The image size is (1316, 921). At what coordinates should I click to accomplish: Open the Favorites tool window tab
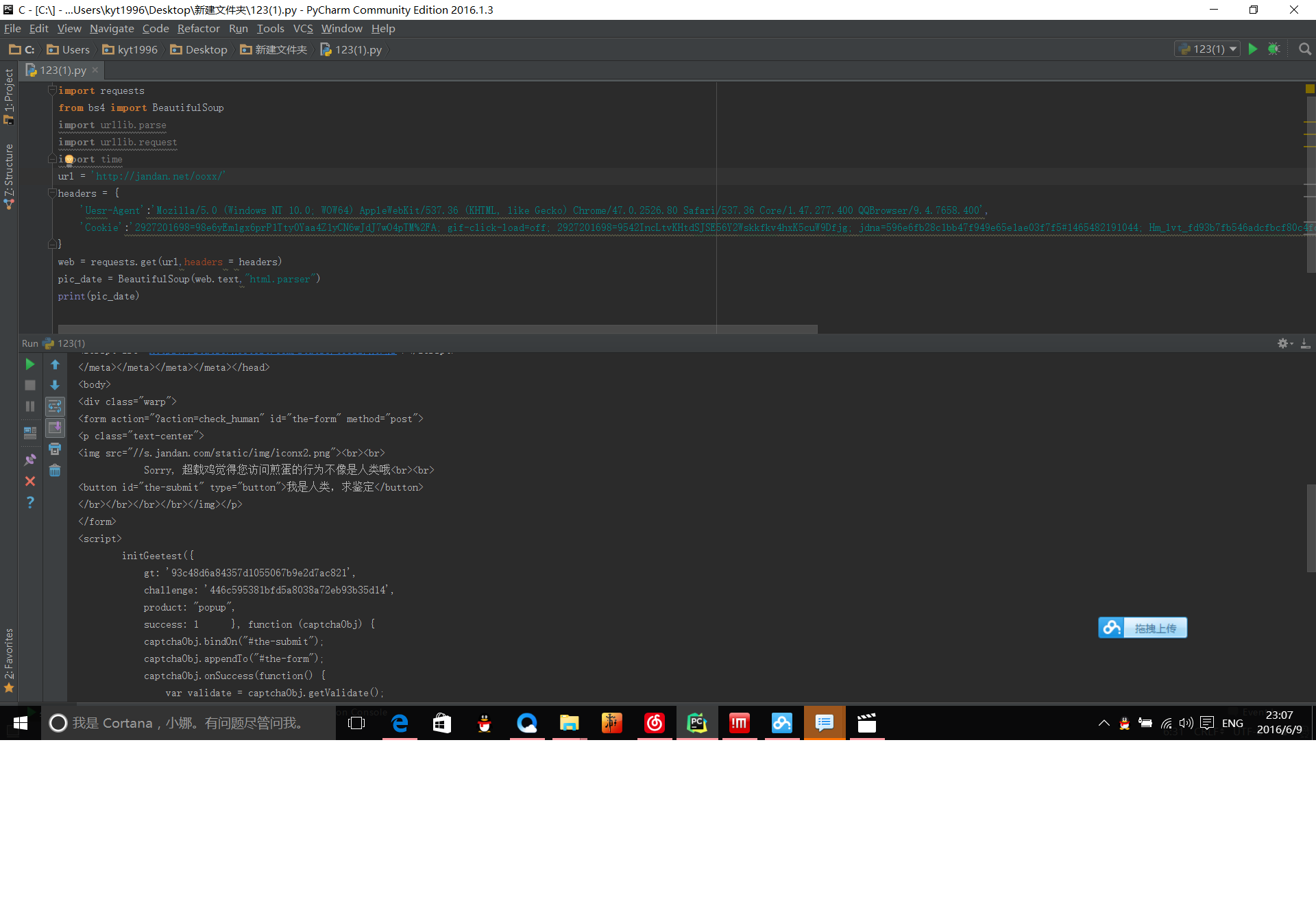coord(9,660)
